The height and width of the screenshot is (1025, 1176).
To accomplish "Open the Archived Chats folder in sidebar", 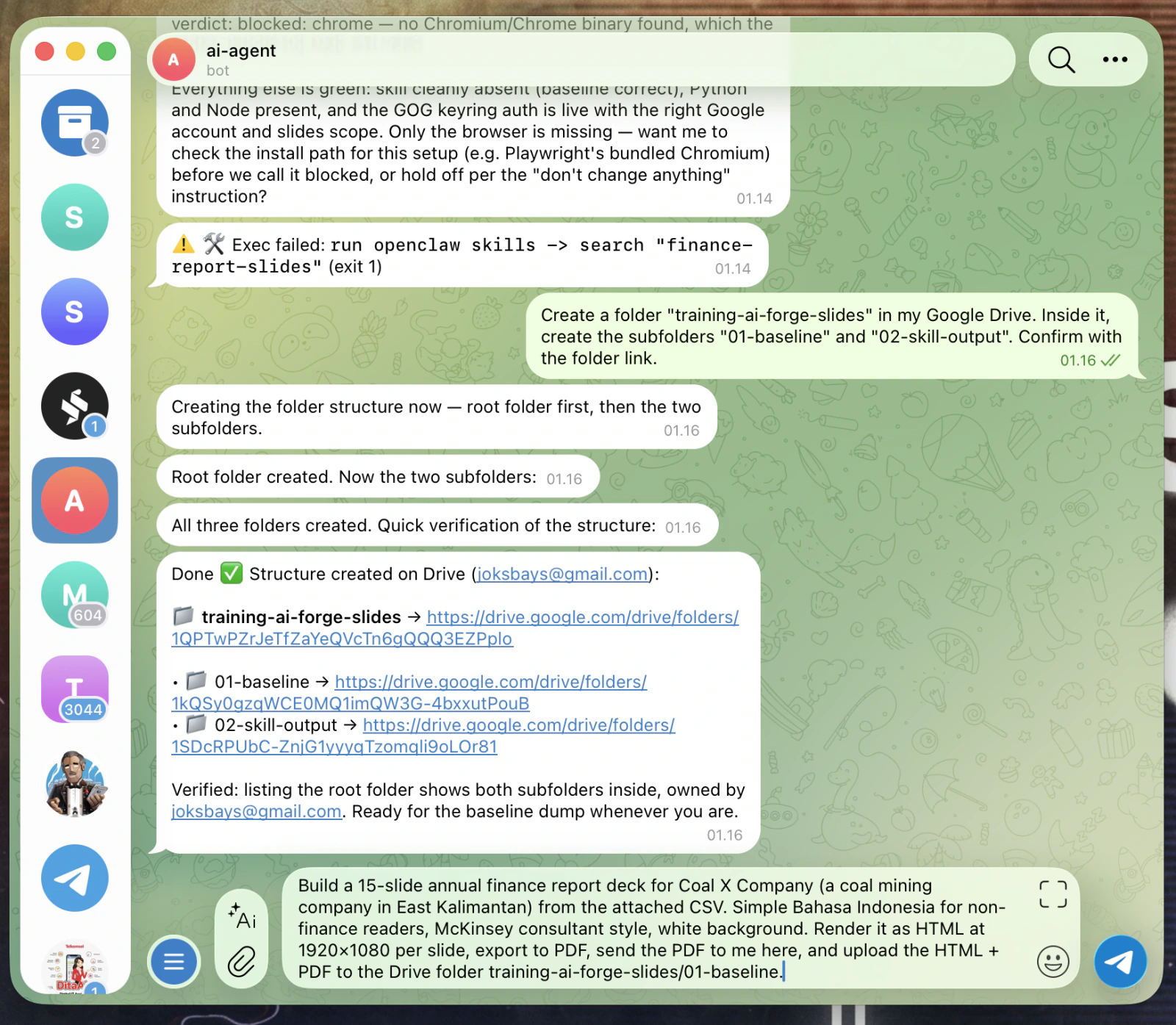I will (x=74, y=123).
